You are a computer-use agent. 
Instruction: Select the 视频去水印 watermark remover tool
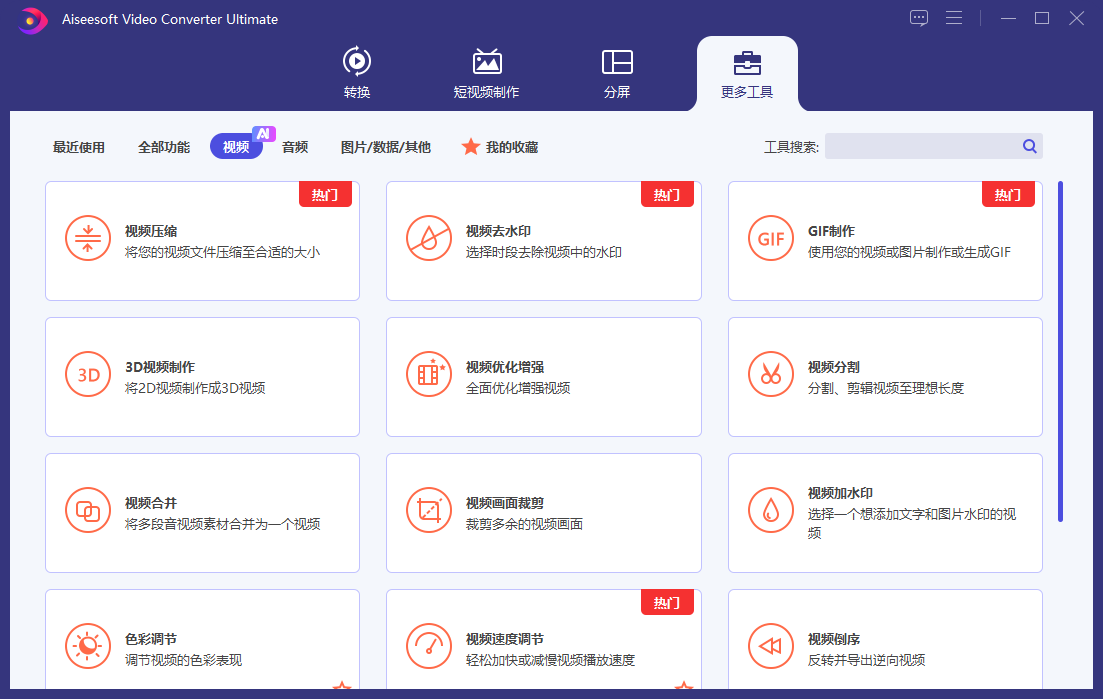coord(543,240)
